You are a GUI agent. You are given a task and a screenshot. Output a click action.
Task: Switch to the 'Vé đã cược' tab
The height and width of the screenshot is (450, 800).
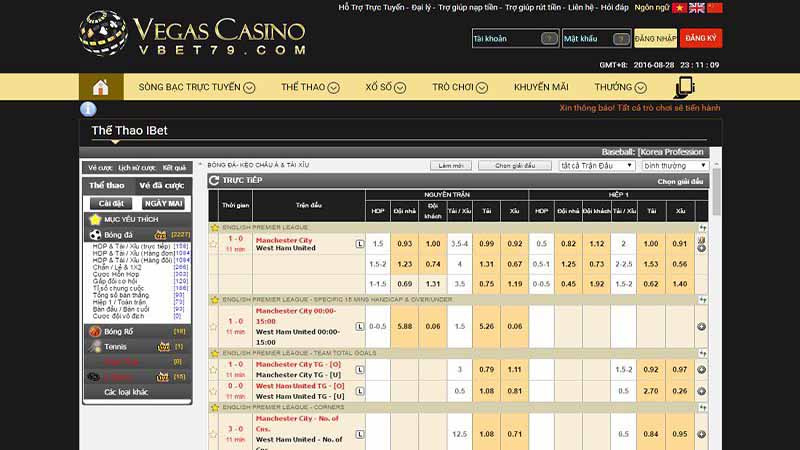click(161, 185)
